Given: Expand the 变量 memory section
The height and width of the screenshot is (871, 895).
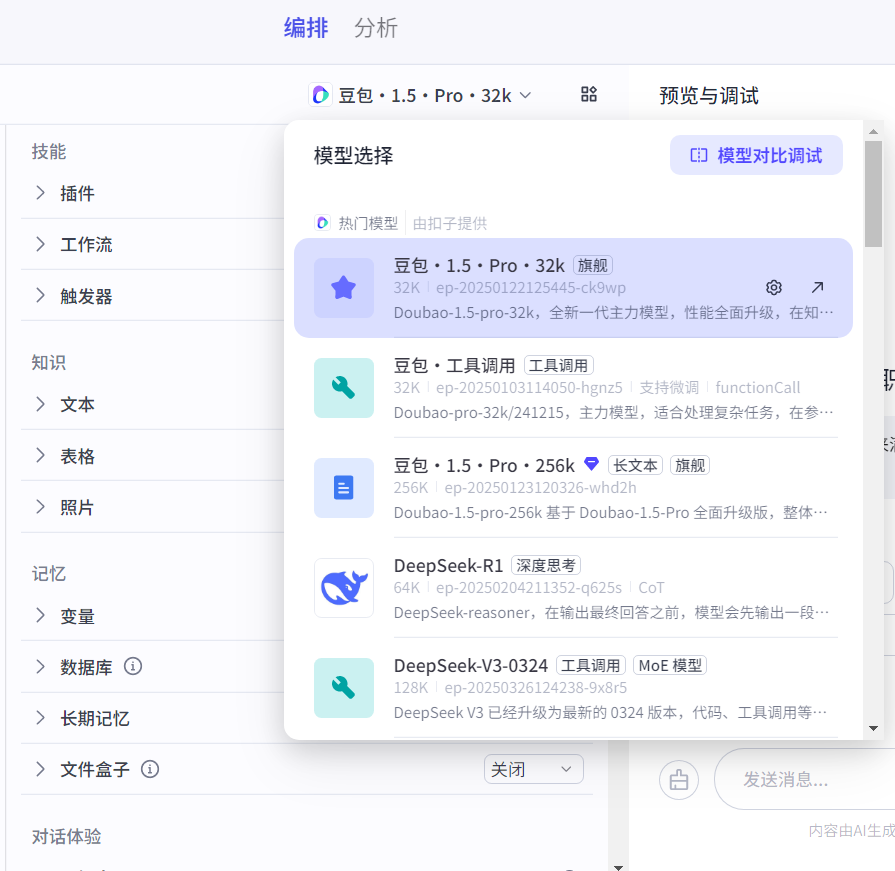Looking at the screenshot, I should pos(40,615).
